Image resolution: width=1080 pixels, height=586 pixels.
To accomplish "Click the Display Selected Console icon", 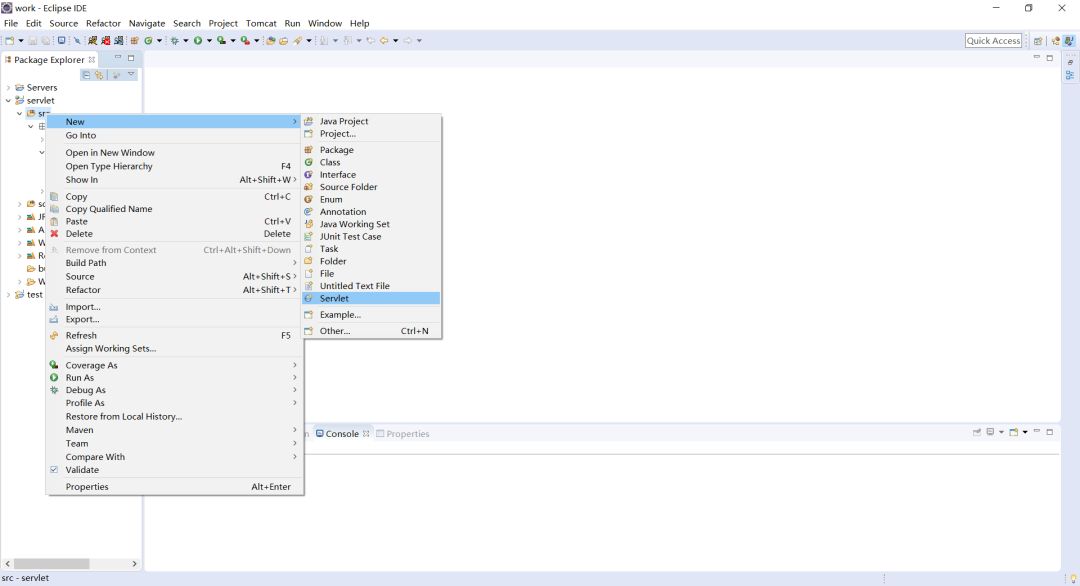I will (x=990, y=432).
